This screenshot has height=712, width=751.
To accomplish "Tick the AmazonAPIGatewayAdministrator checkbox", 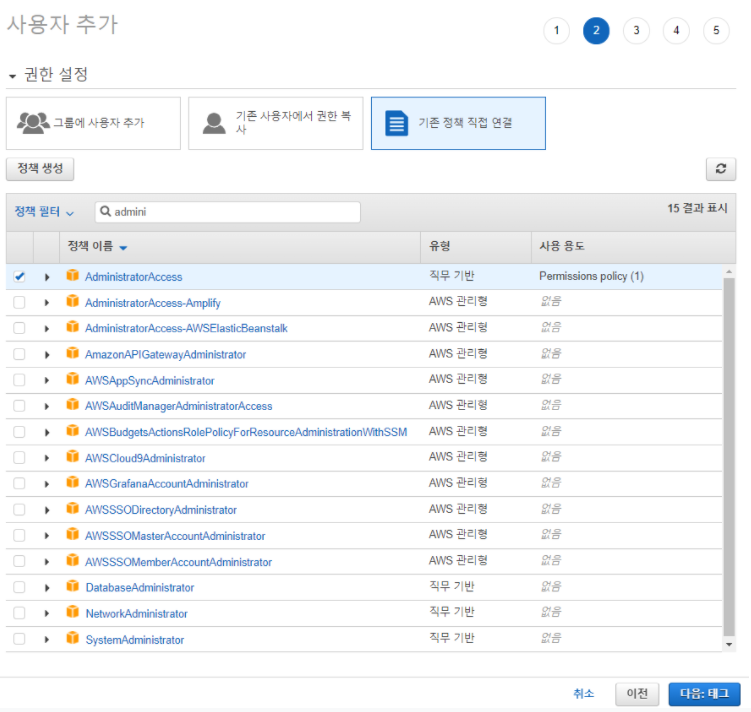I will pyautogui.click(x=19, y=354).
